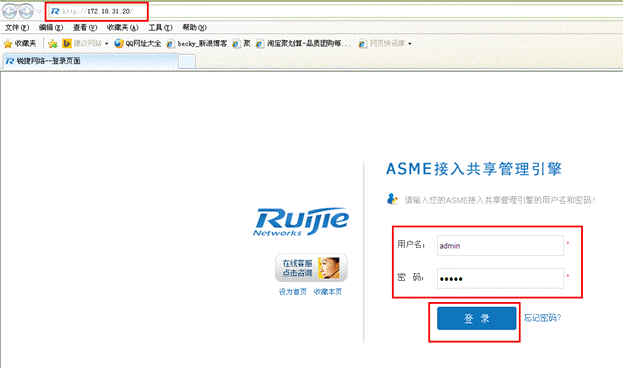Click the 忘记密码? link

tap(542, 318)
